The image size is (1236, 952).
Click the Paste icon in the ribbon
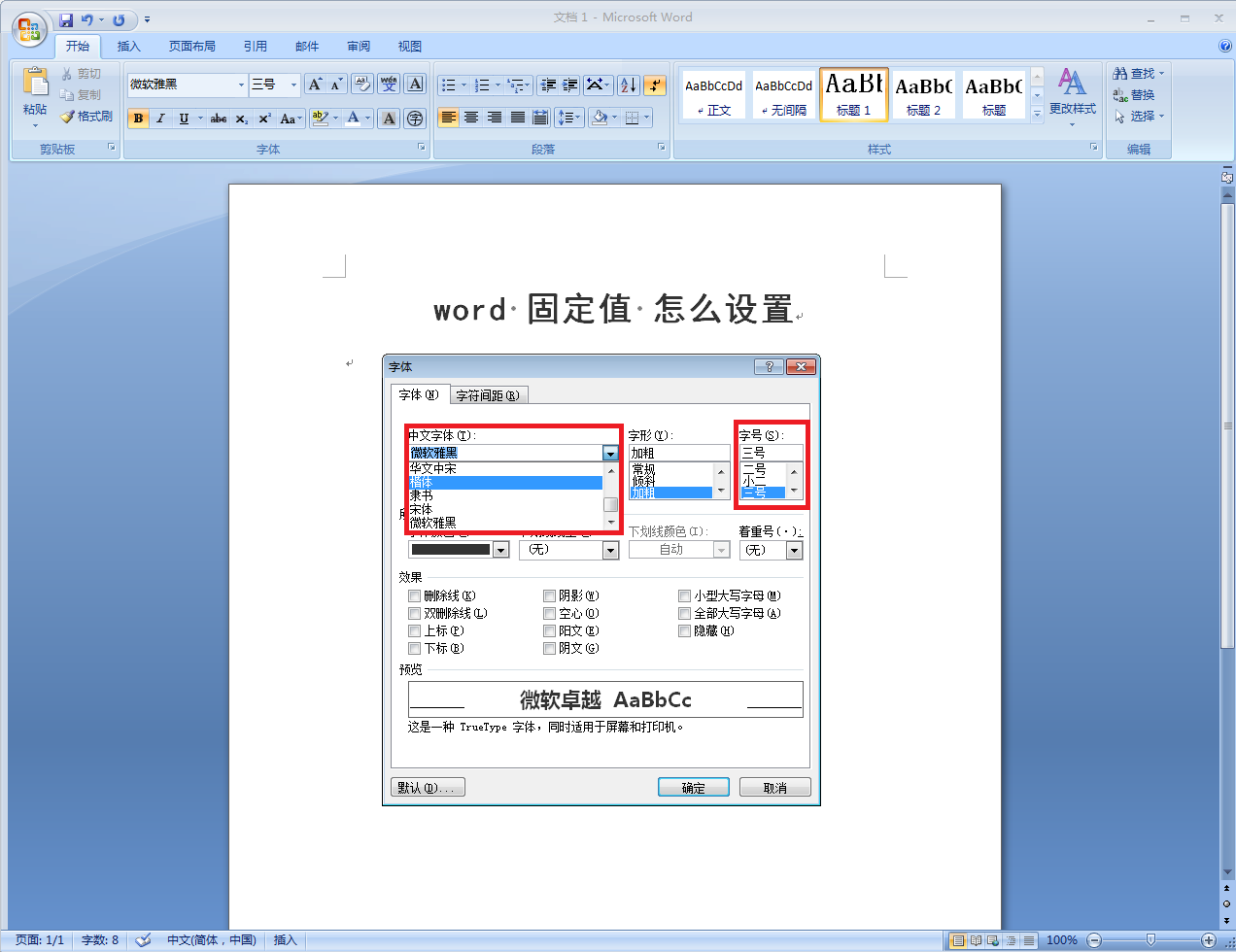coord(35,82)
